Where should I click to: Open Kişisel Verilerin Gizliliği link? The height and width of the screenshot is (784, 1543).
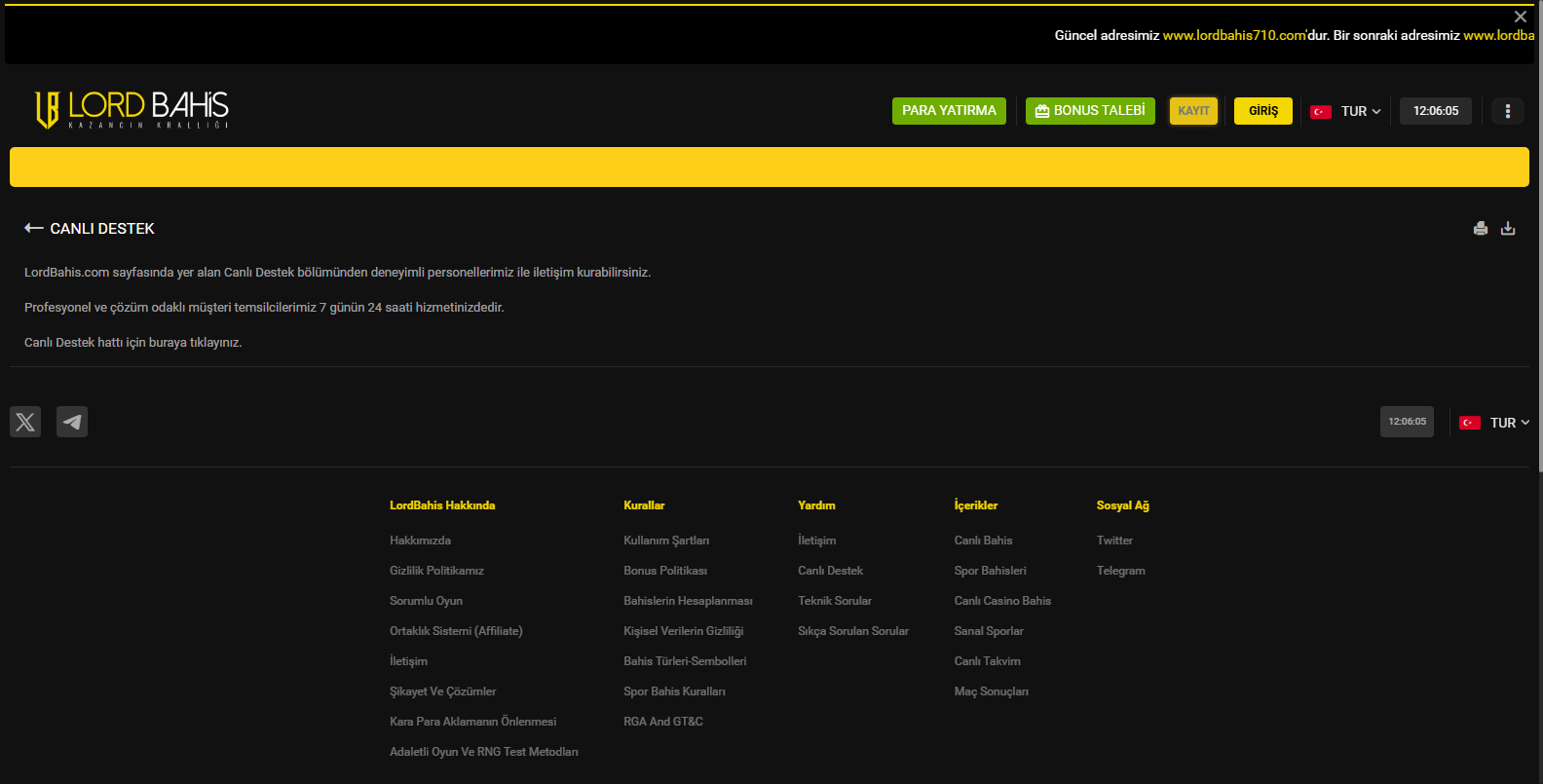pyautogui.click(x=684, y=631)
